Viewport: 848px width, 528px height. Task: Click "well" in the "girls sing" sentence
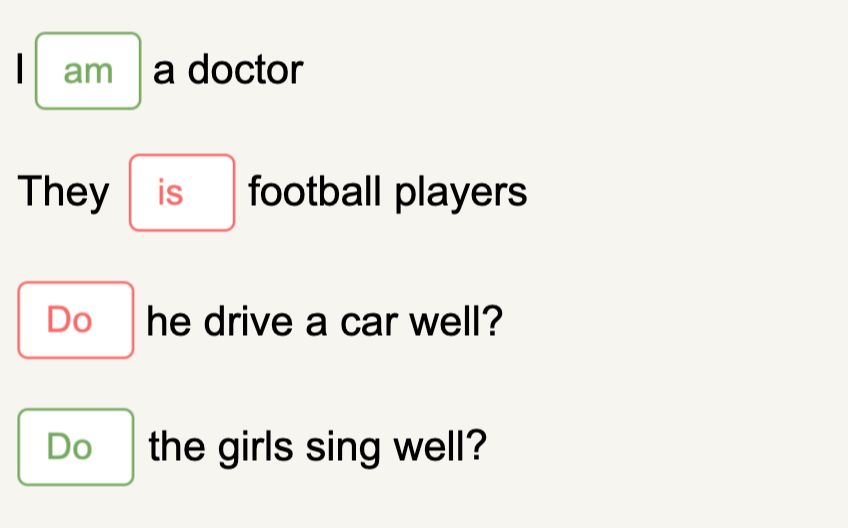point(433,447)
